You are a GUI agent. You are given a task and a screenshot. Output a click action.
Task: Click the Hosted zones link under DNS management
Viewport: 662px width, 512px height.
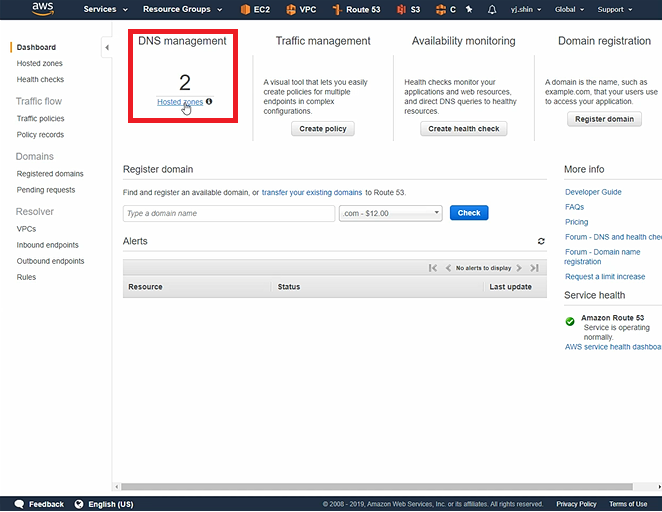pos(180,102)
